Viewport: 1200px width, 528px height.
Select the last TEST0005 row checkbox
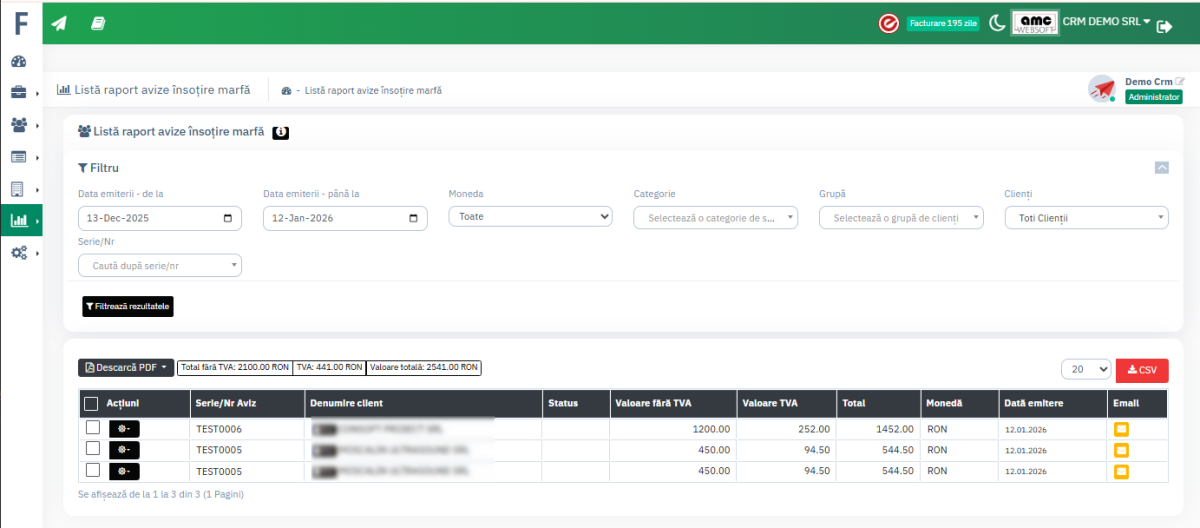coord(92,470)
